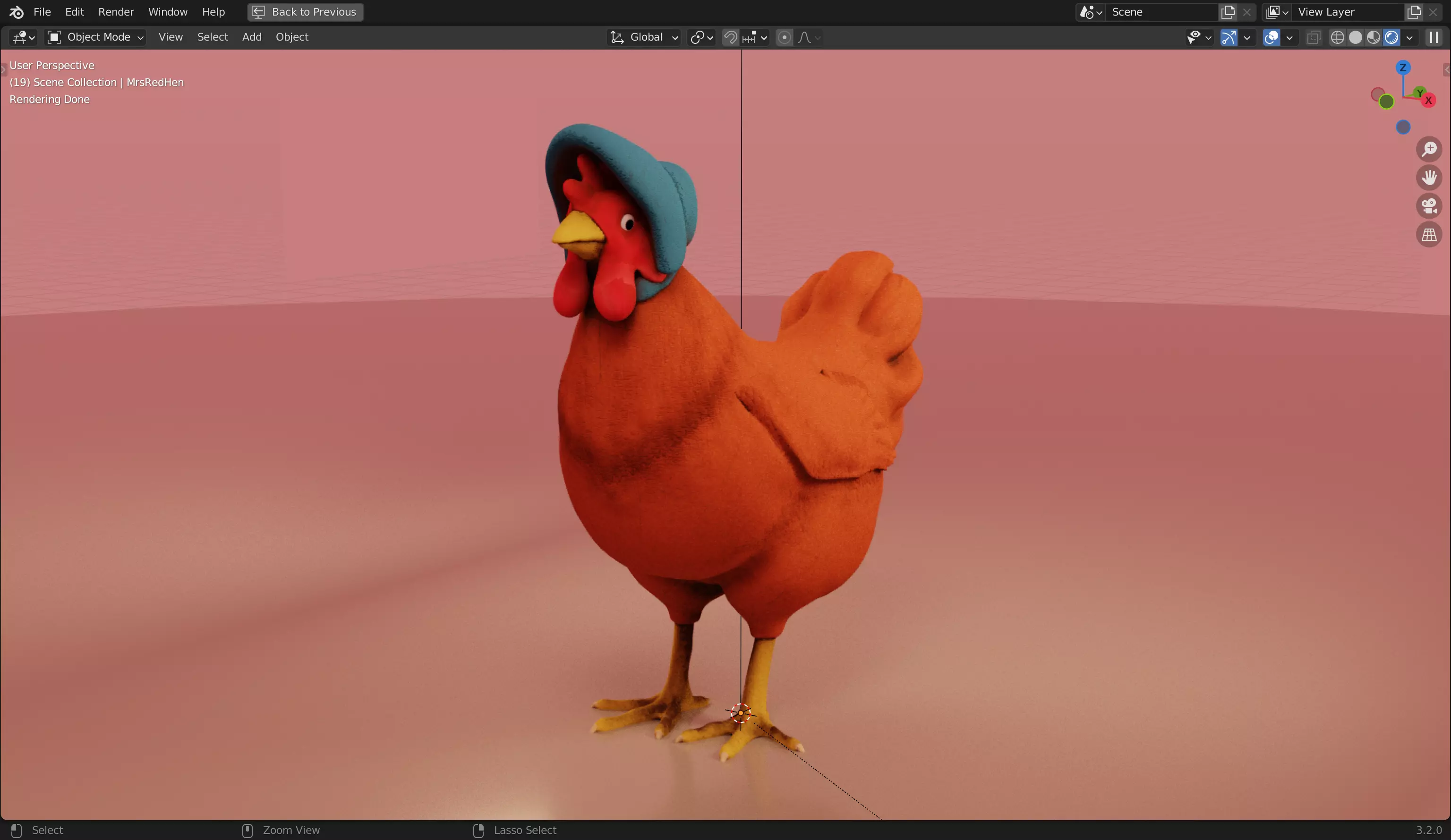Open the editor type selector dropdown
Viewport: 1451px width, 840px height.
click(x=24, y=37)
